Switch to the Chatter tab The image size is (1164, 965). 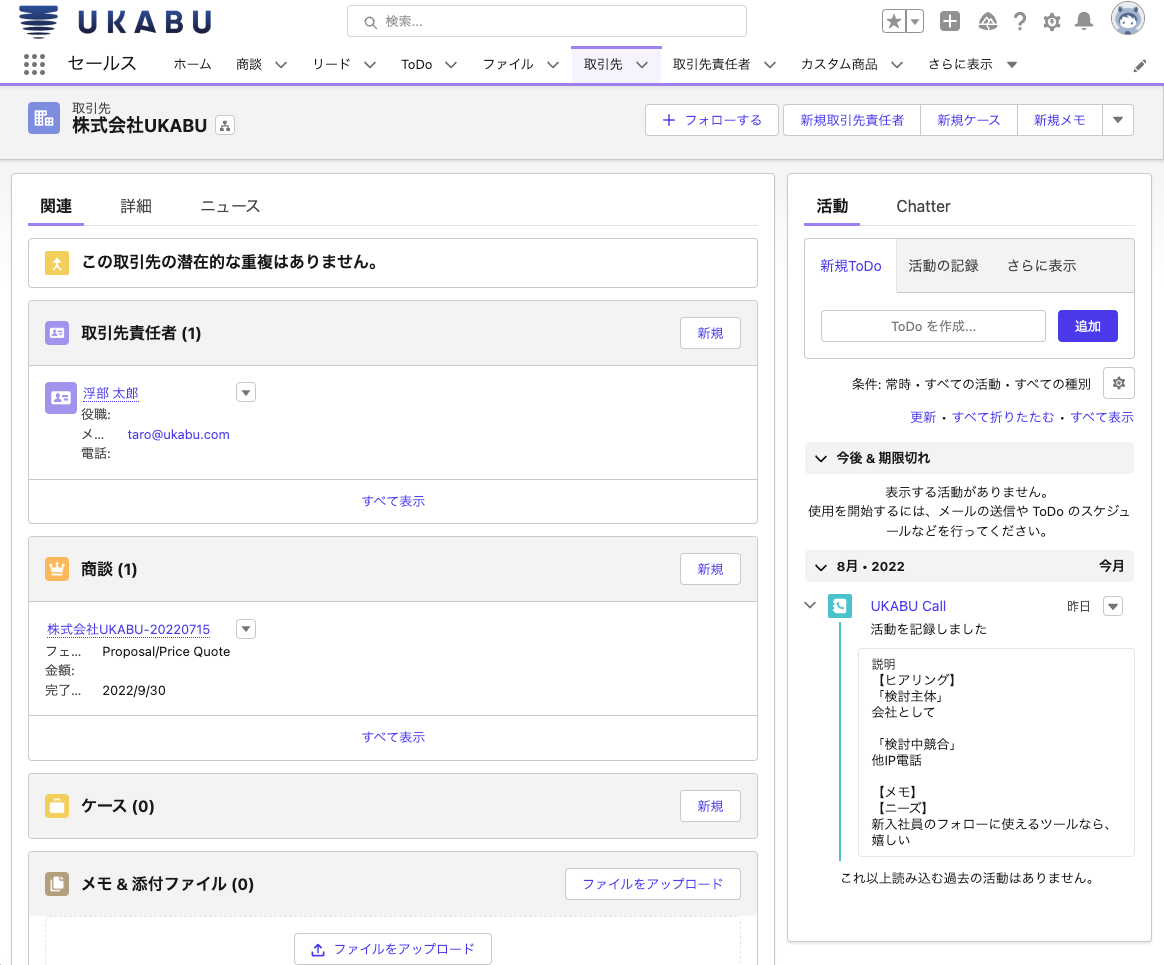pos(923,206)
